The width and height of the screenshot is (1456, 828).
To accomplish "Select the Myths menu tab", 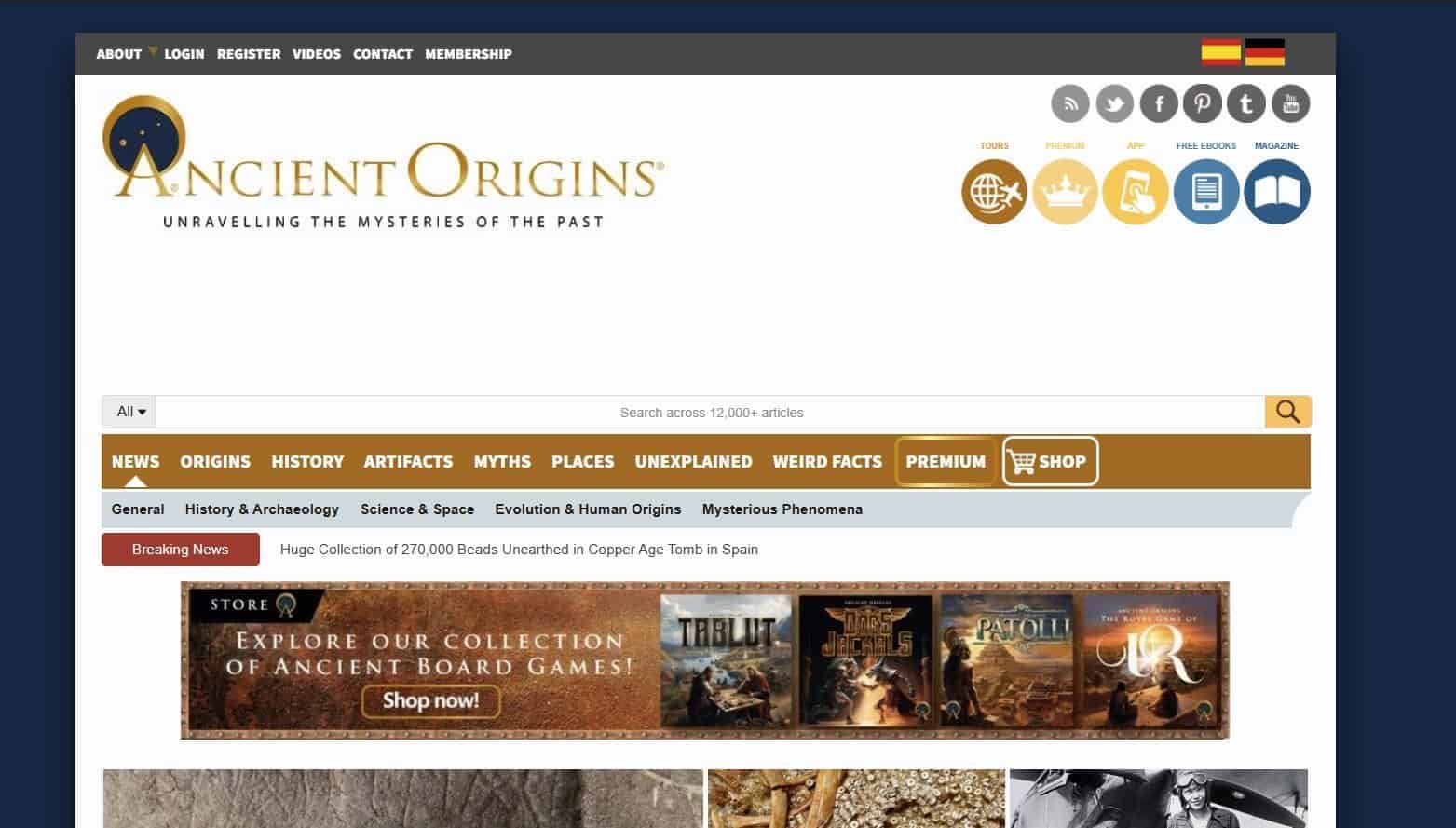I will point(502,461).
